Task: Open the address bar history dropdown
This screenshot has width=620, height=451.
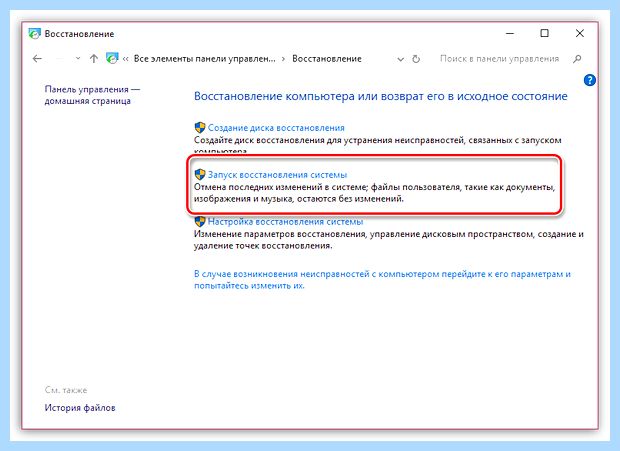Action: coord(401,59)
